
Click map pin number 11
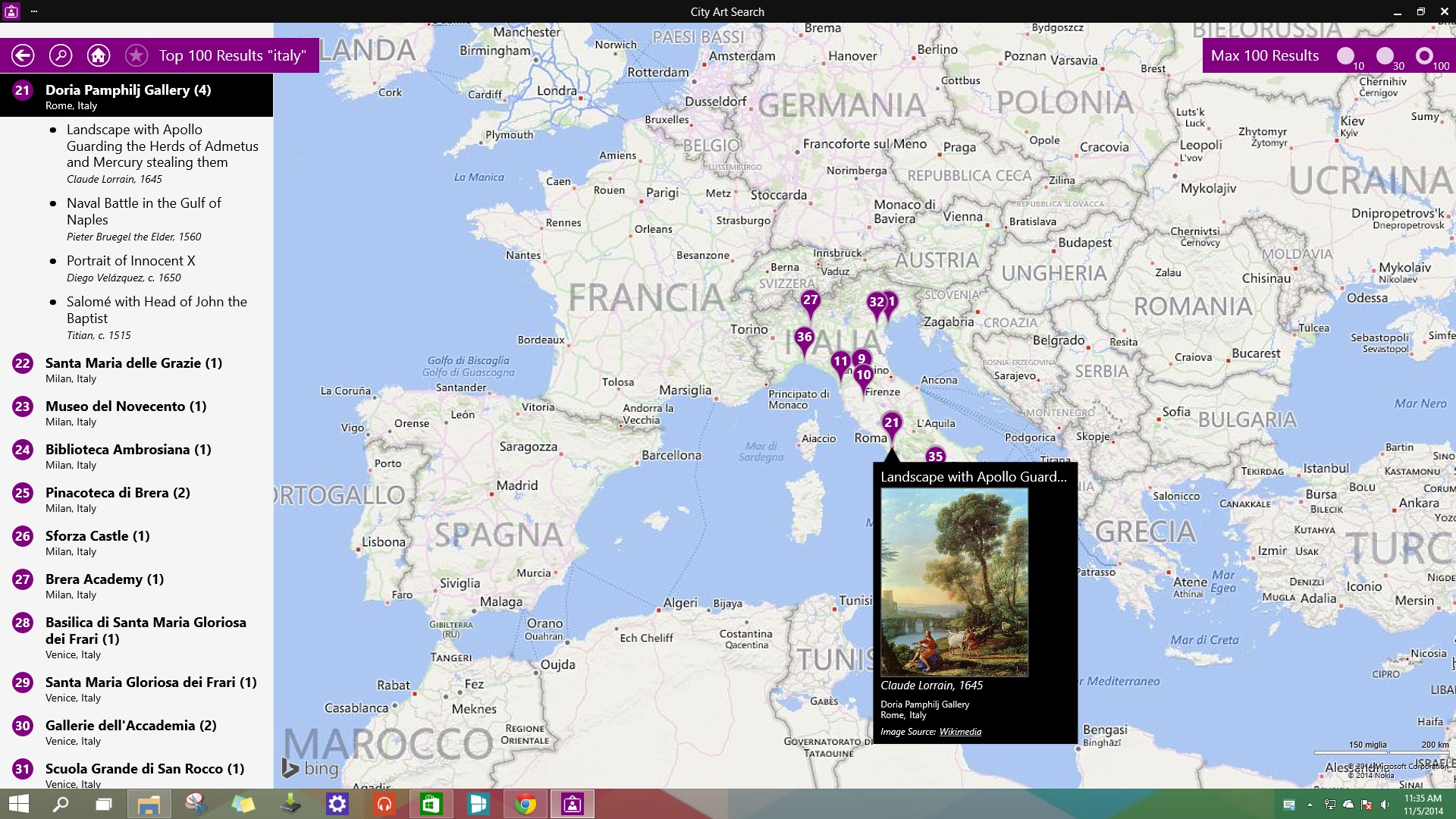839,362
